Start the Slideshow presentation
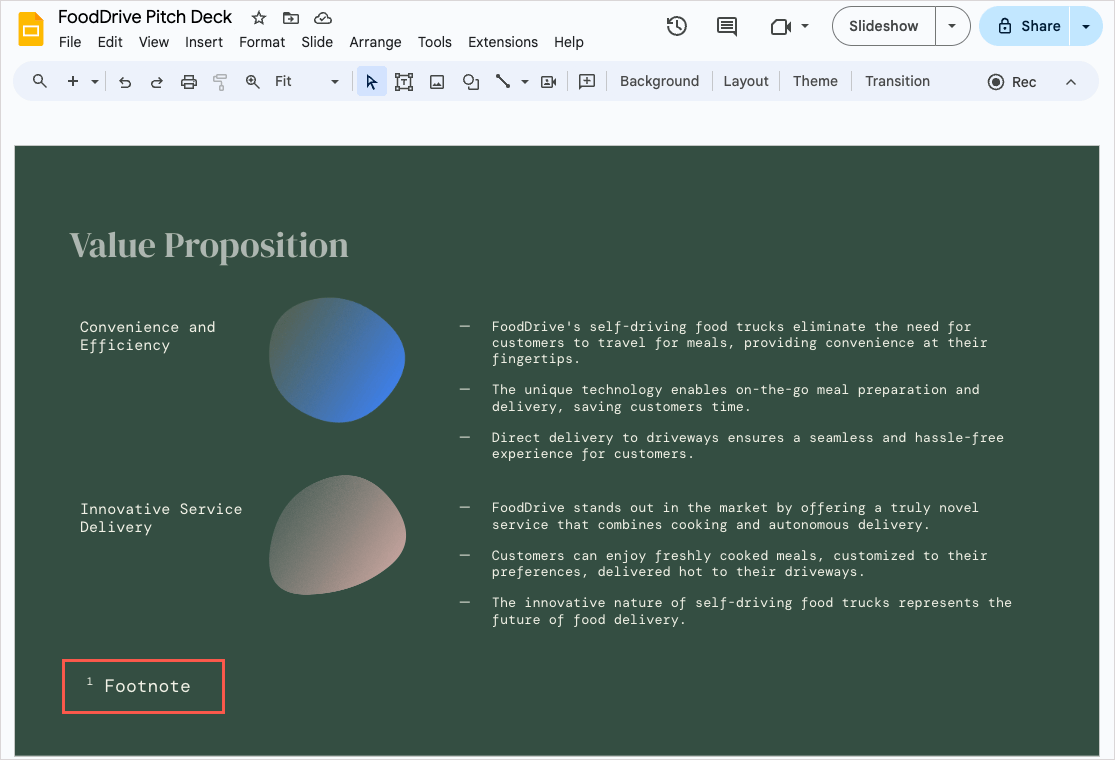The image size is (1115, 760). (x=884, y=26)
